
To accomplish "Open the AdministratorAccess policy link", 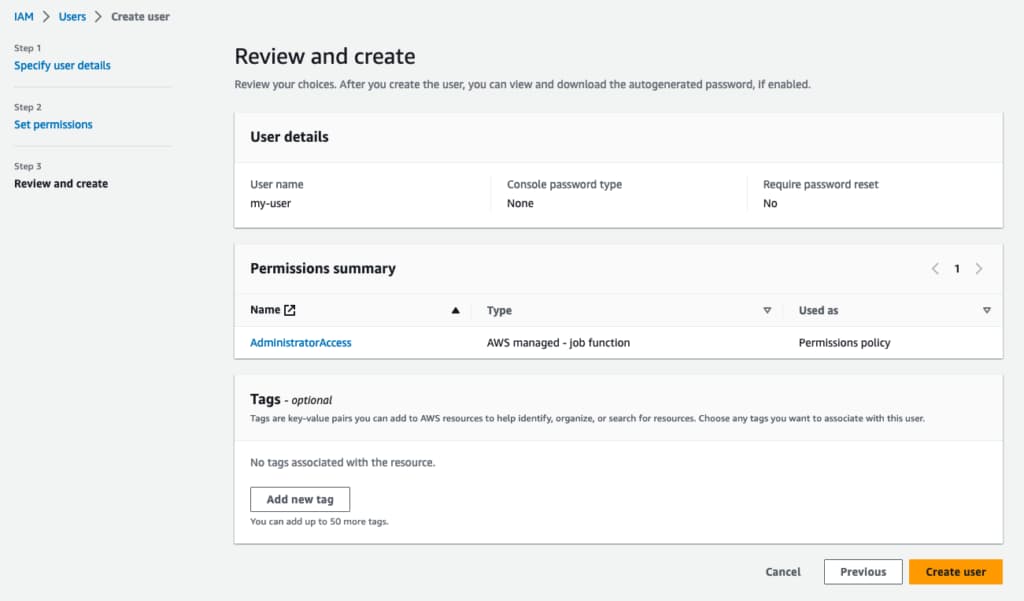I will (300, 343).
